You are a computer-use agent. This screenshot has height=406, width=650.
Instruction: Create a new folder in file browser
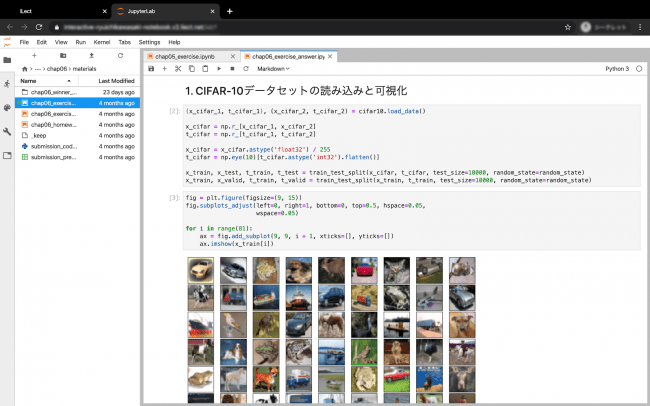[x=63, y=56]
